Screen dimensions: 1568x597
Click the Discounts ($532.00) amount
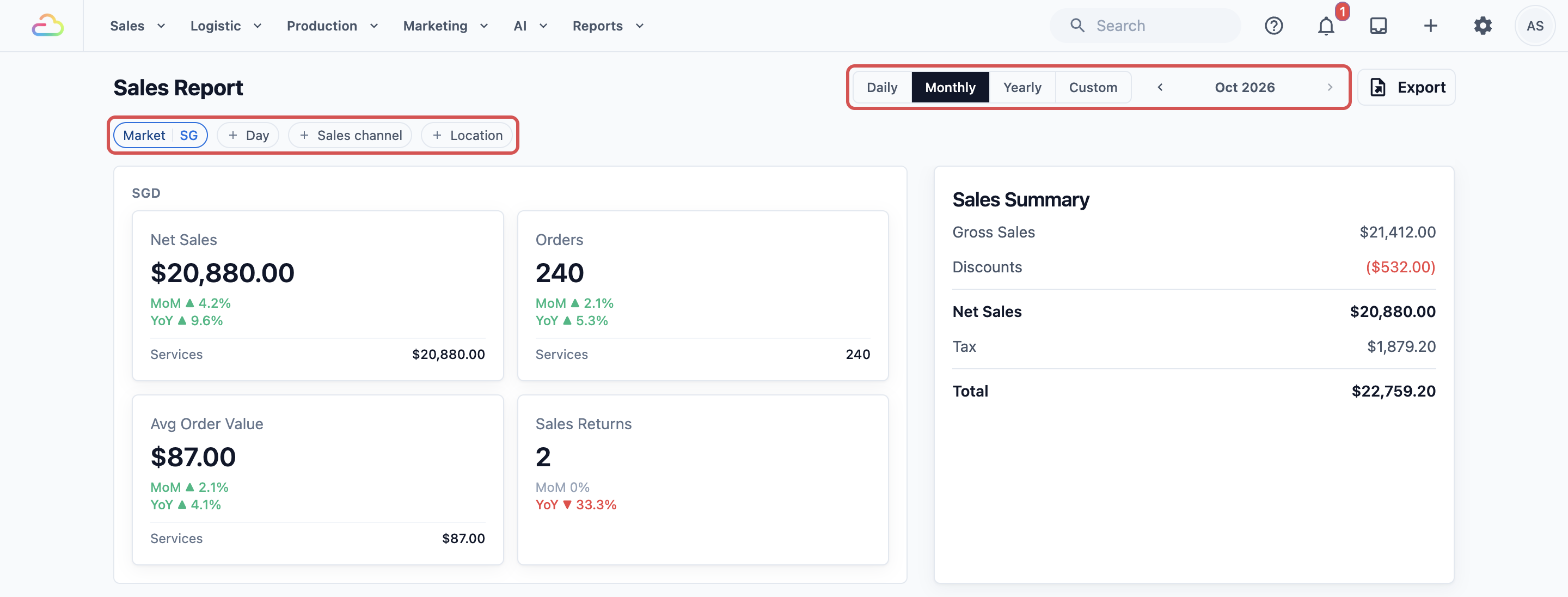click(x=1401, y=267)
